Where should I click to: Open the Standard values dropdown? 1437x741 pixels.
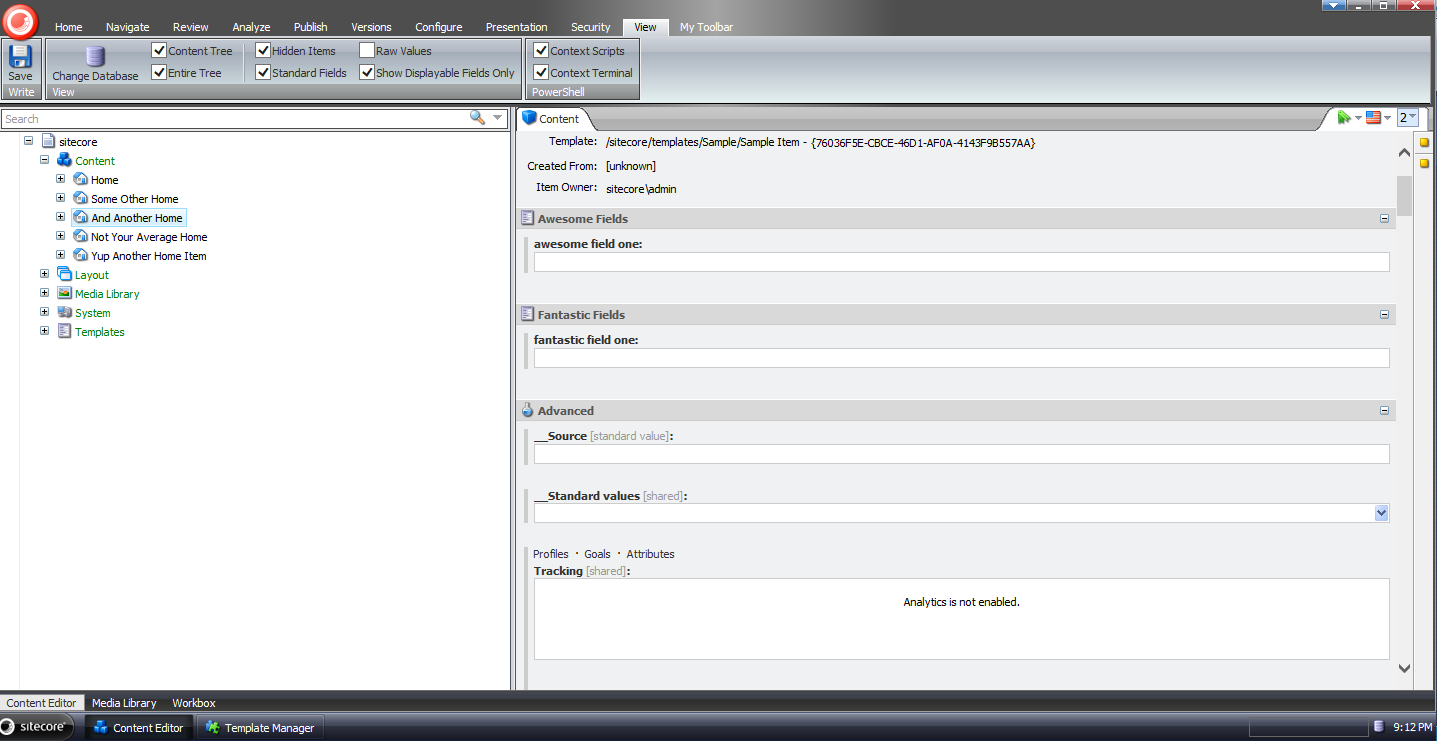pyautogui.click(x=1381, y=513)
